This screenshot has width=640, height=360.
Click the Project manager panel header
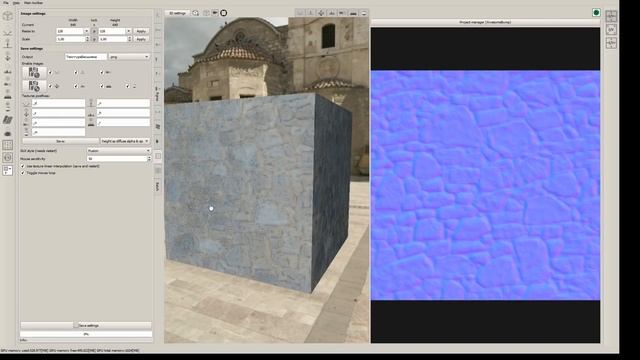tap(485, 22)
